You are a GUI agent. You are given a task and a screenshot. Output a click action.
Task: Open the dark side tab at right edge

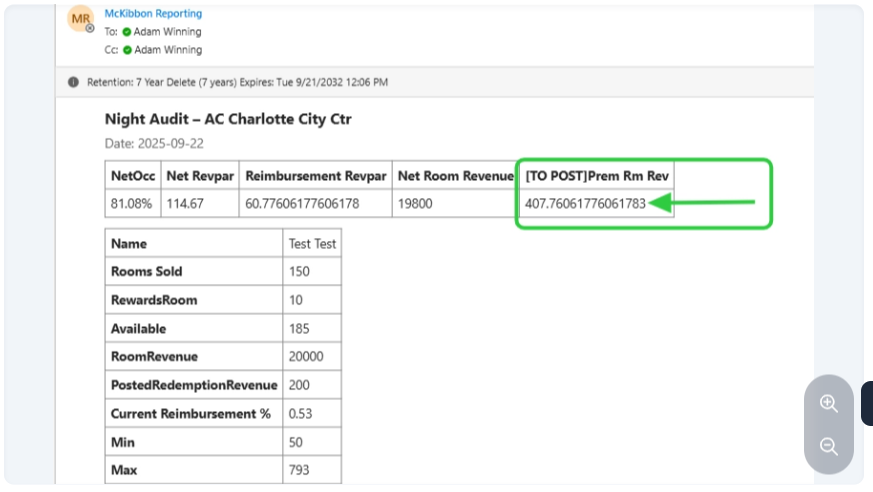(x=866, y=403)
